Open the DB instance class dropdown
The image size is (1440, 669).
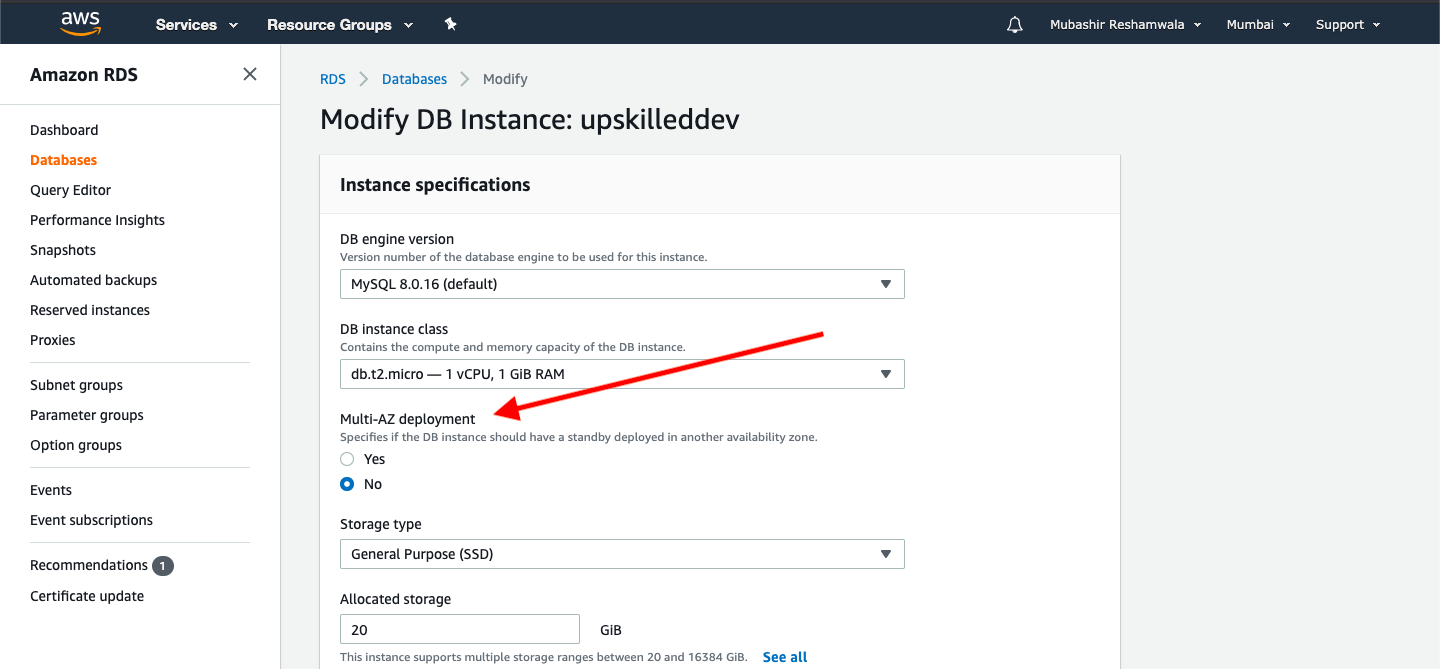(x=622, y=374)
